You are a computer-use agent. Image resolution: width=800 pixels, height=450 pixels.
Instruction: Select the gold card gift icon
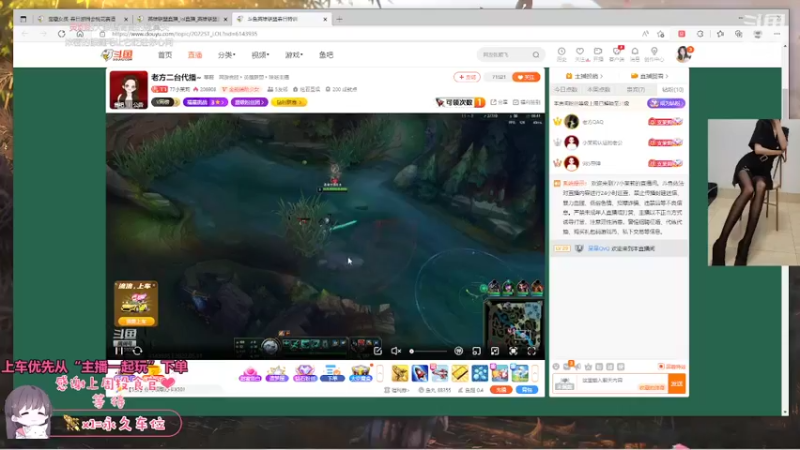(459, 373)
